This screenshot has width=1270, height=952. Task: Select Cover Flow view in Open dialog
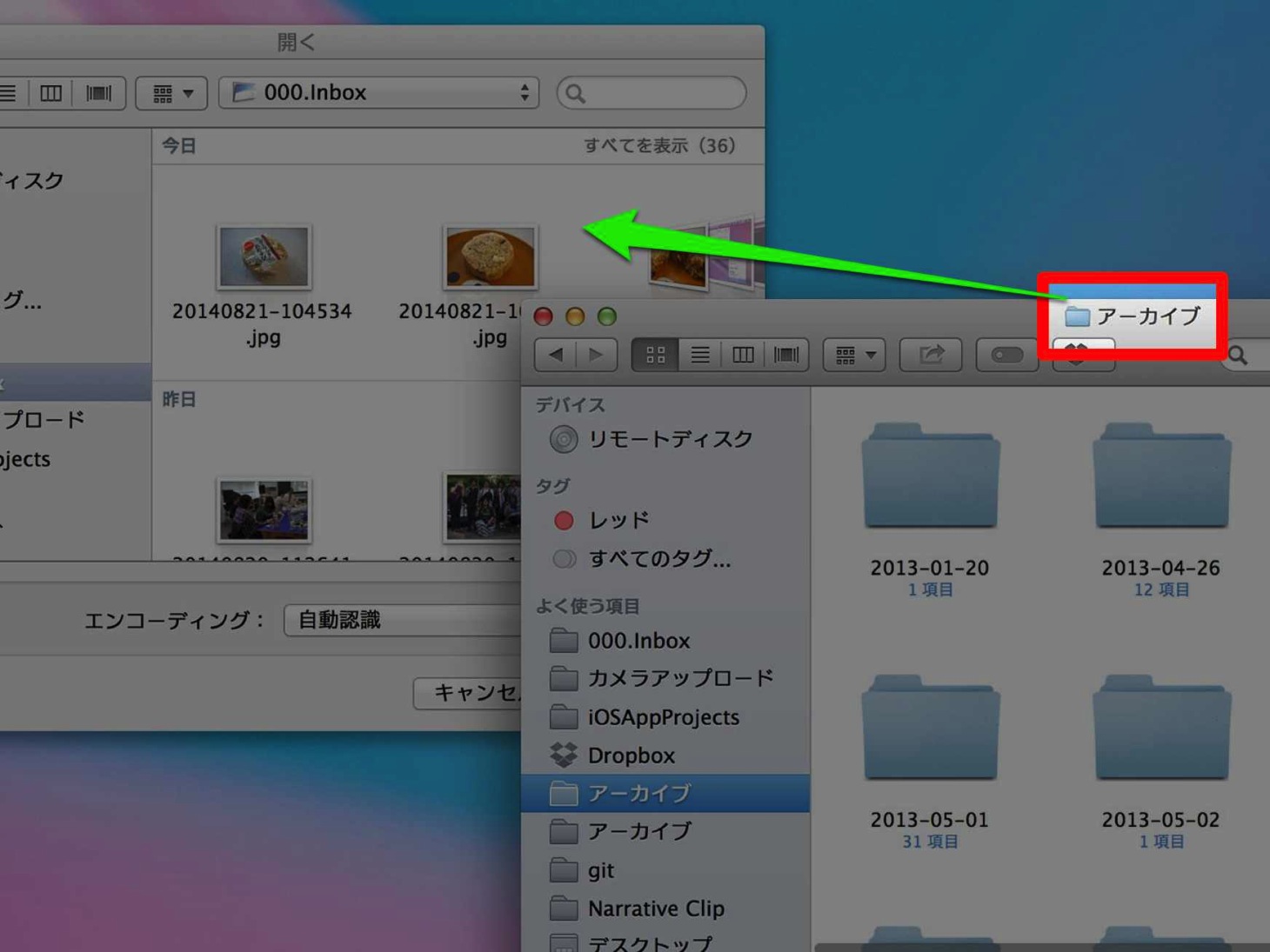pyautogui.click(x=98, y=93)
